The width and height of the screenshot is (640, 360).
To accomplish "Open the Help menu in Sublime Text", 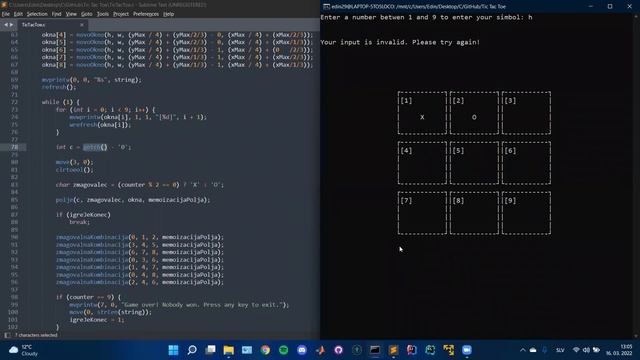I will click(x=169, y=14).
